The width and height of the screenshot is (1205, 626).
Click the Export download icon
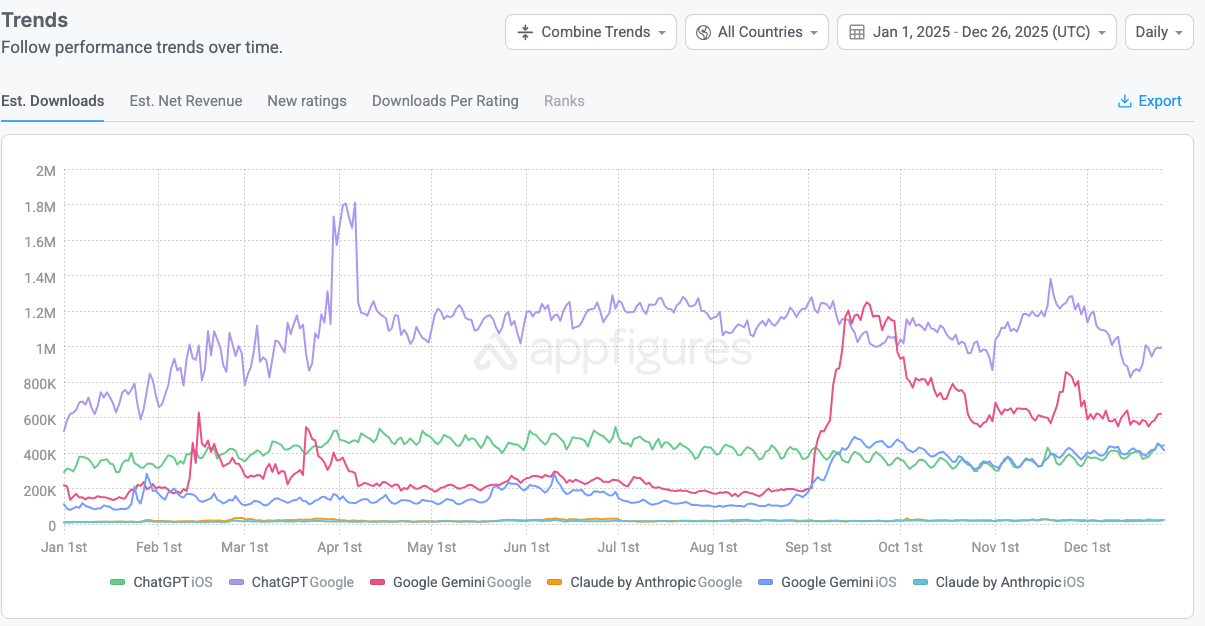pos(1124,101)
